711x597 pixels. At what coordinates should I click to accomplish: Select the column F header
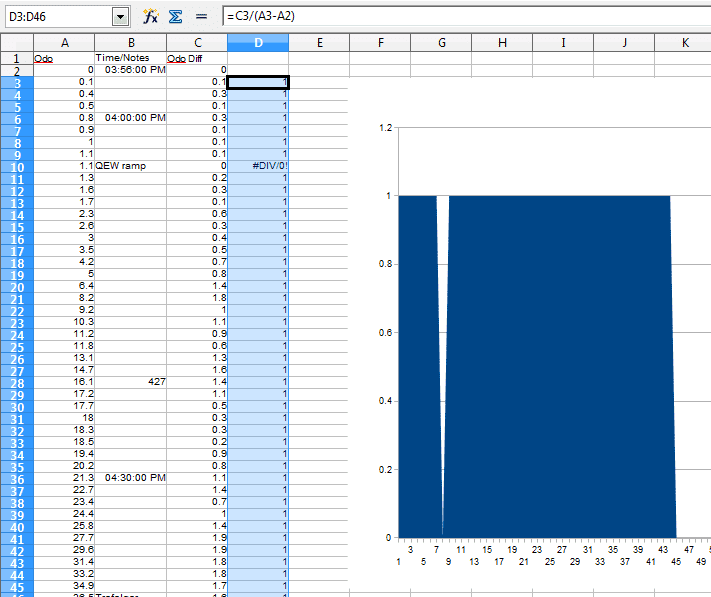380,42
